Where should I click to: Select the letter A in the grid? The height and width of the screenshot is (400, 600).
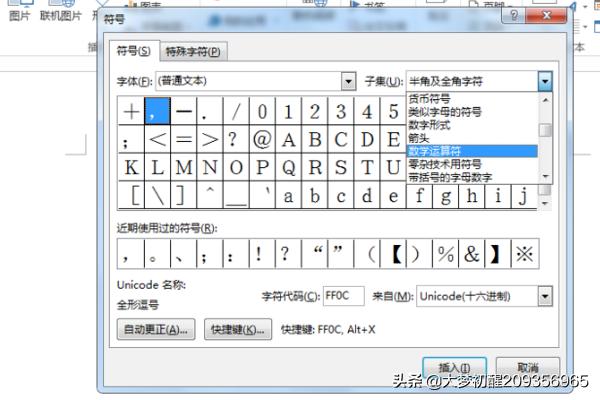pyautogui.click(x=288, y=139)
